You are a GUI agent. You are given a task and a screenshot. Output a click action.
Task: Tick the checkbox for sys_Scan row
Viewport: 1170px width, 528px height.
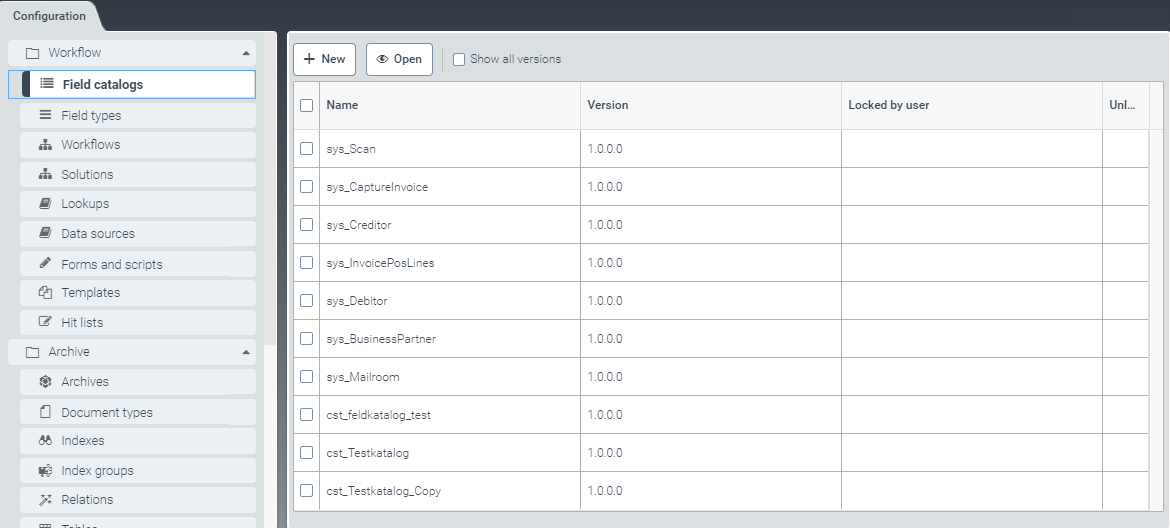click(x=307, y=149)
